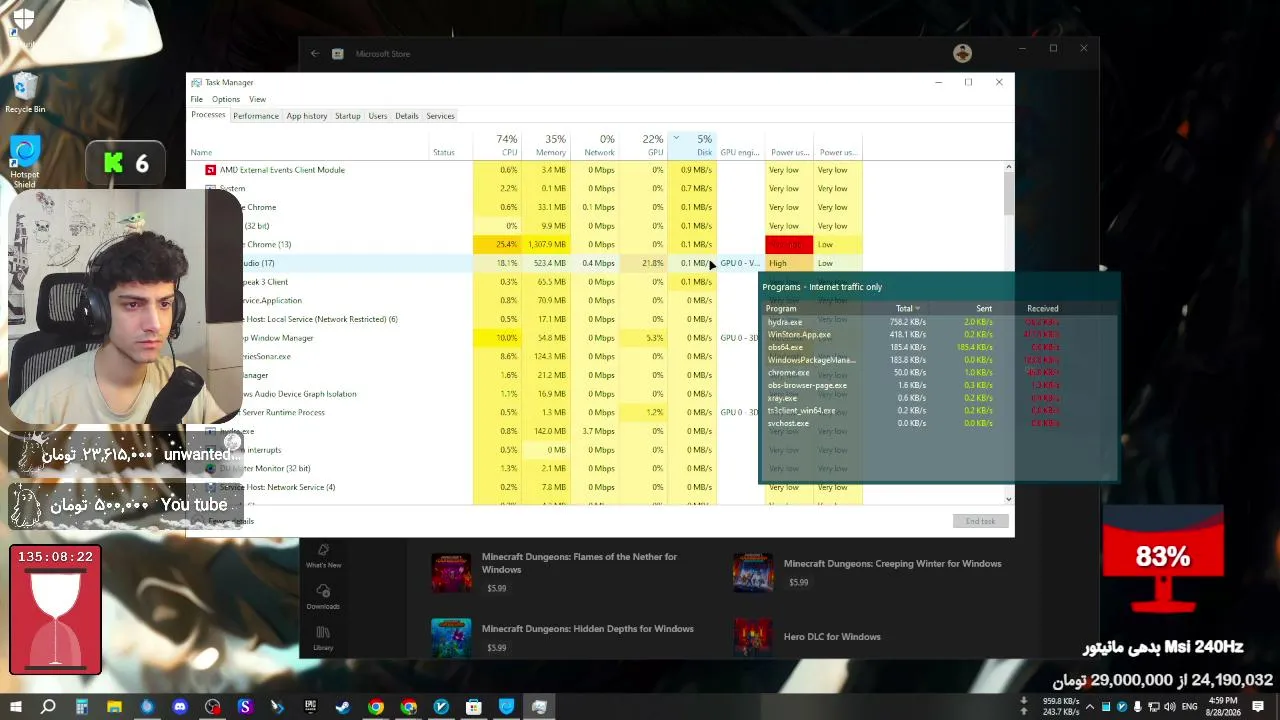Open OBS Studio from the taskbar
Screen dimensions: 1280x720
[x=212, y=707]
